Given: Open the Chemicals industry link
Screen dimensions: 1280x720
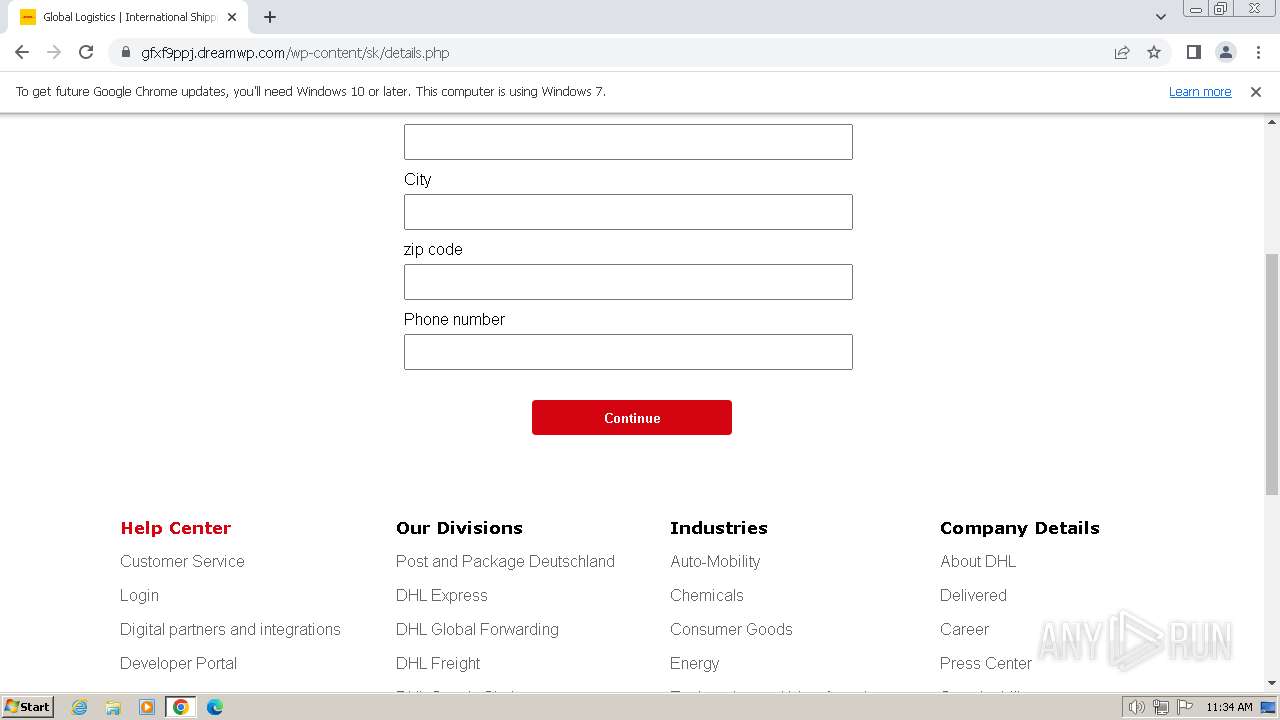Looking at the screenshot, I should (x=707, y=596).
